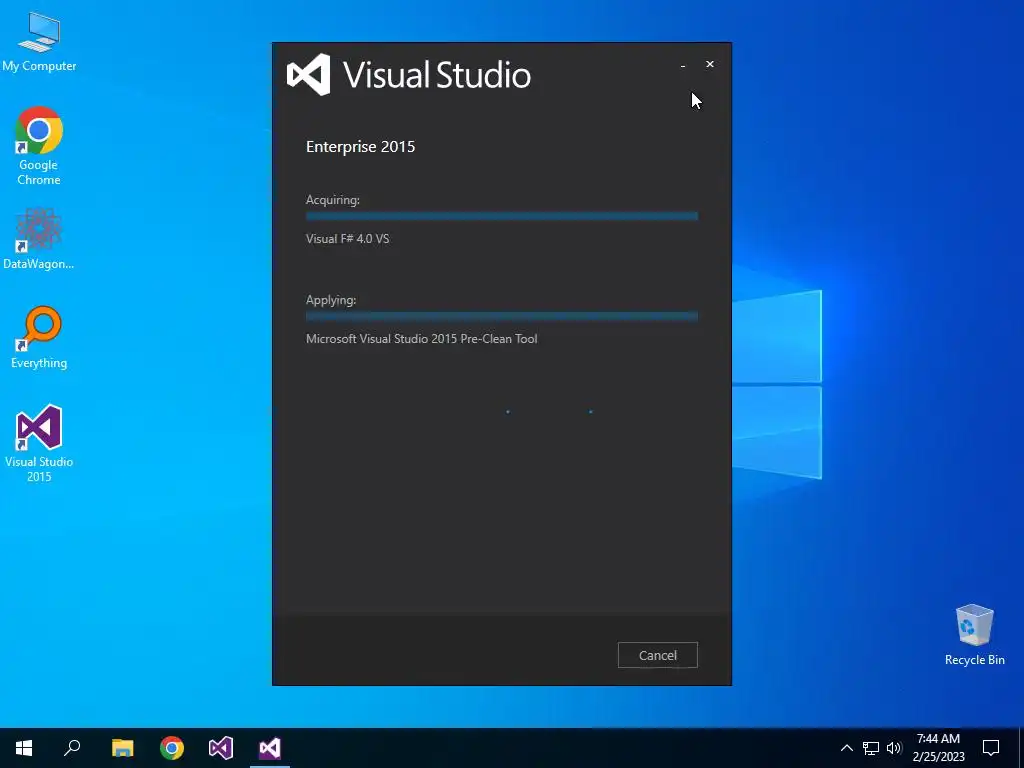Click the Visual Studio logo in installer header
The image size is (1024, 768).
pos(409,74)
